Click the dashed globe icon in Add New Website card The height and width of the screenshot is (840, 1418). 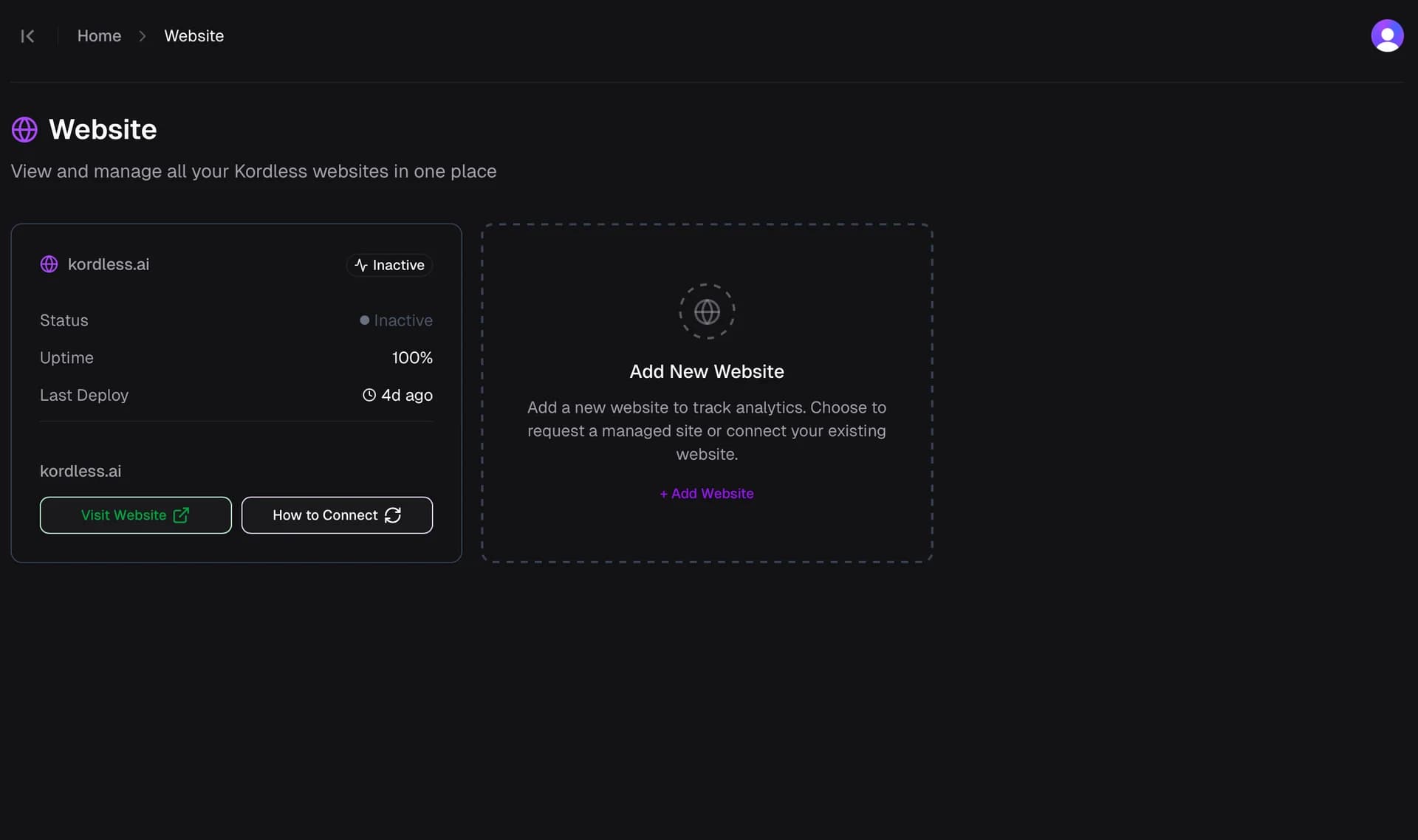tap(706, 311)
